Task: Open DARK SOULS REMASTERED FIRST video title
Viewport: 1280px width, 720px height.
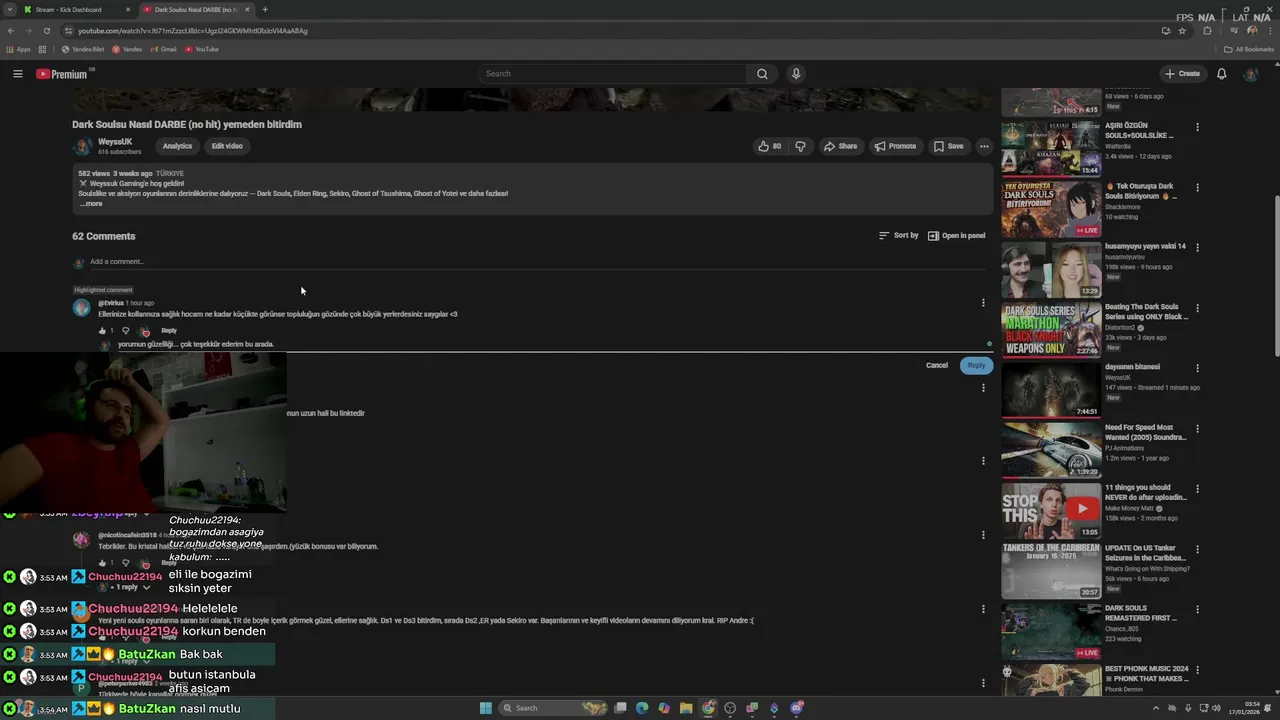Action: 1141,613
